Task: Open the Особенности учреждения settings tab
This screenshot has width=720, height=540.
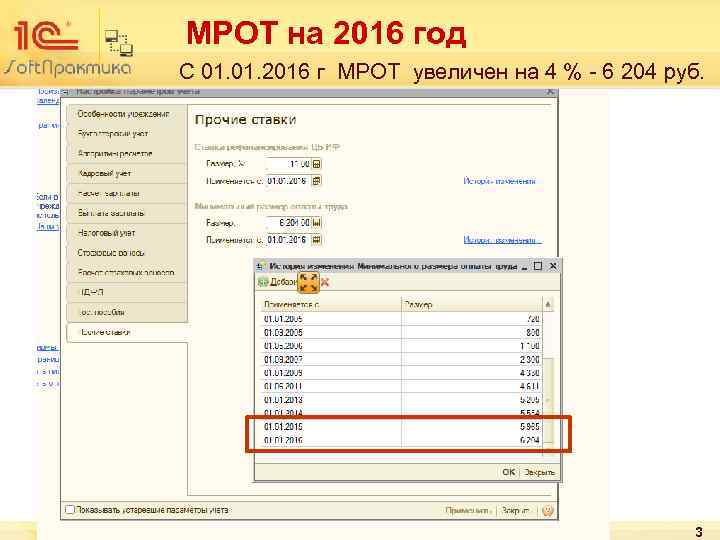Action: 127,114
